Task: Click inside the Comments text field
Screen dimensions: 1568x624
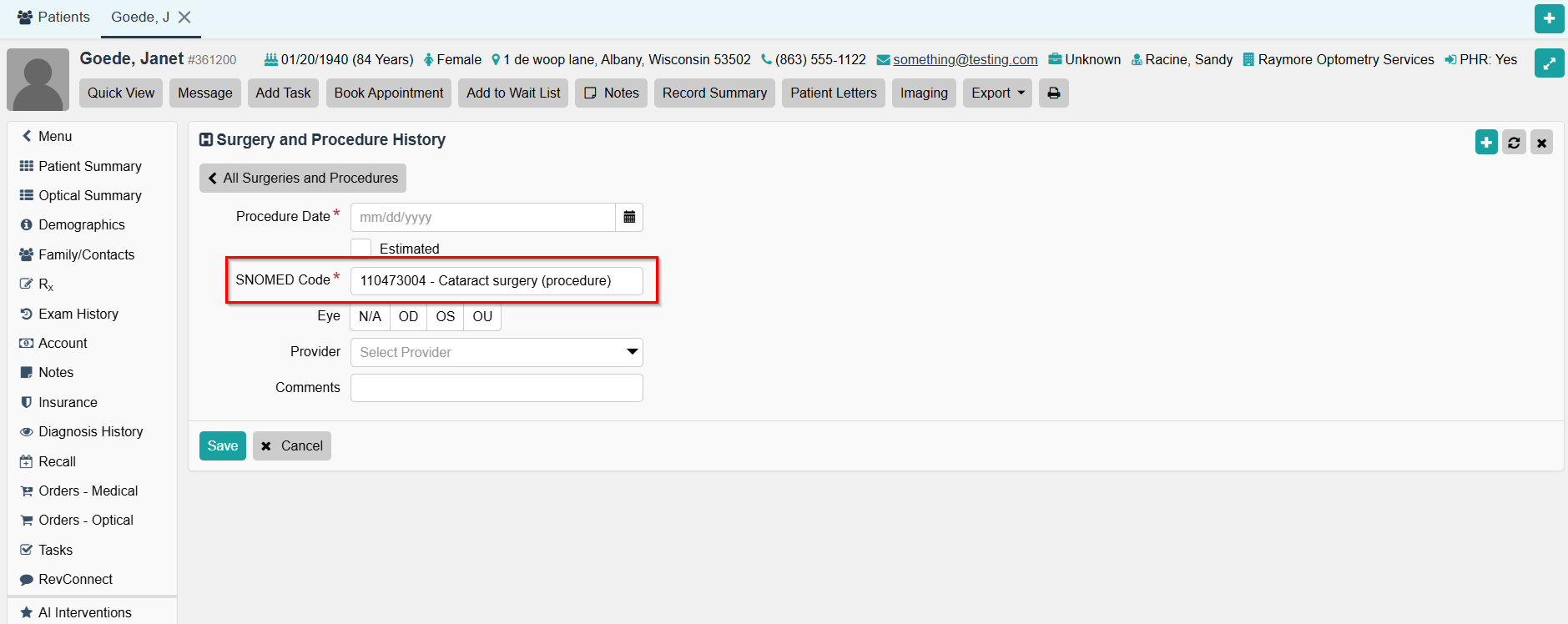Action: 497,388
